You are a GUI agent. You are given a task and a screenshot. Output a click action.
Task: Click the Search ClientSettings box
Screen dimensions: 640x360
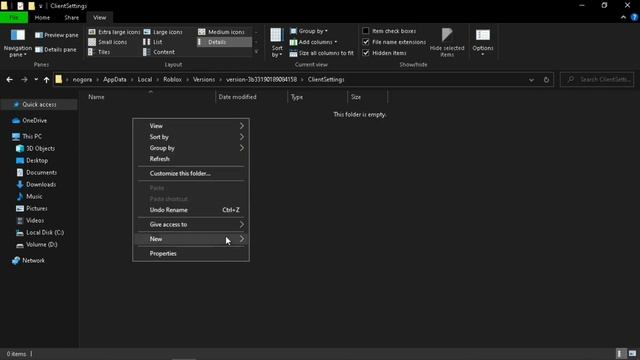click(x=598, y=80)
